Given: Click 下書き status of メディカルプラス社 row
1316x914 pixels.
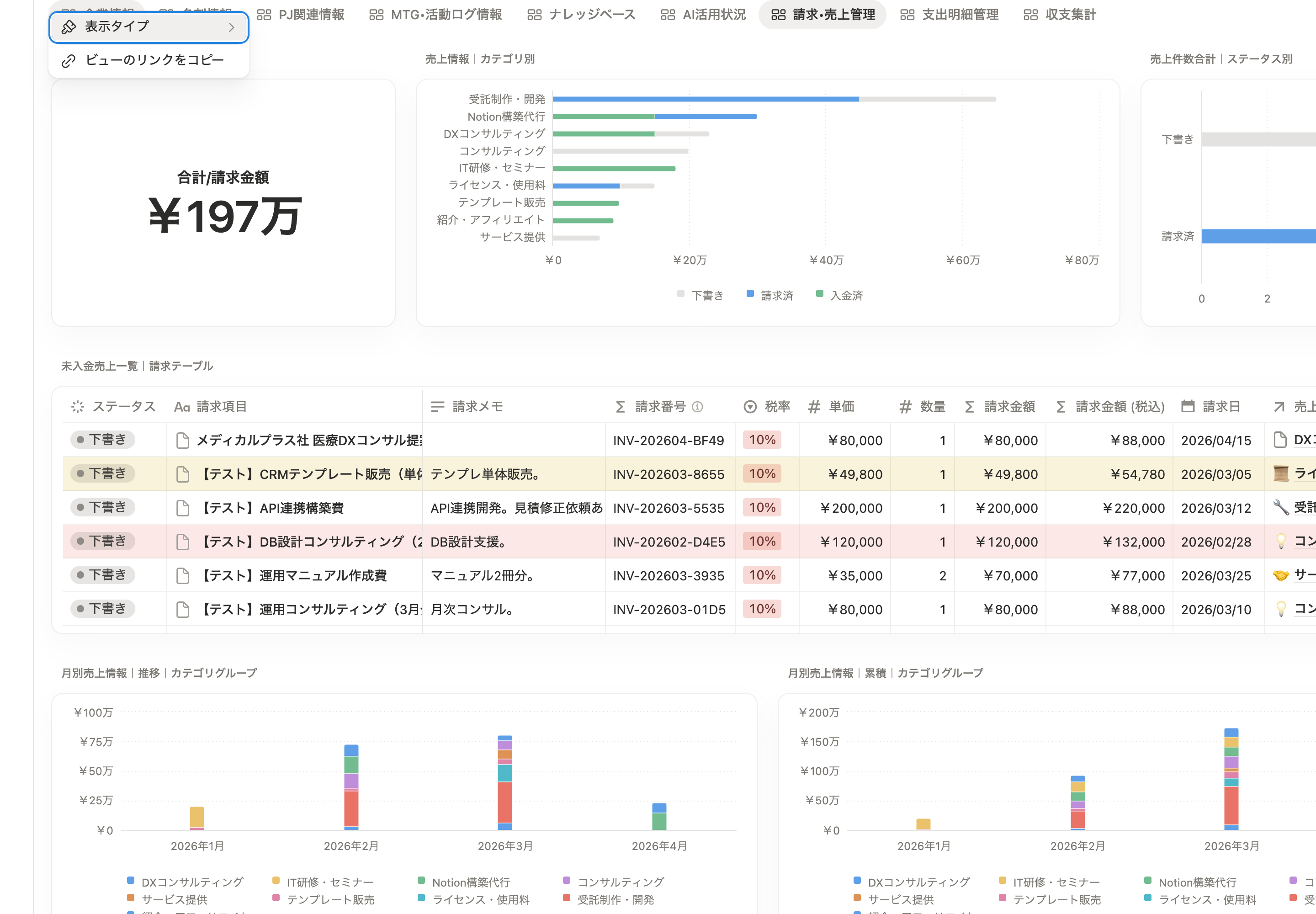Looking at the screenshot, I should click(x=102, y=440).
